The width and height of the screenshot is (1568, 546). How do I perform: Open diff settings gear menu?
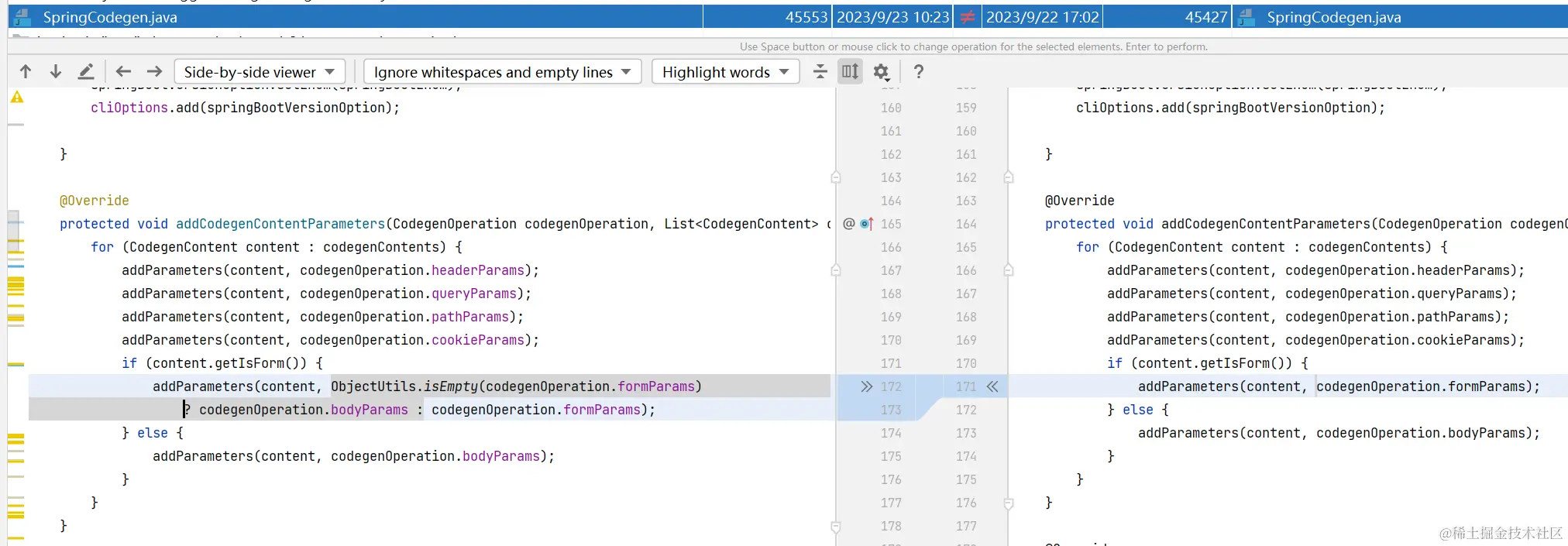tap(882, 72)
